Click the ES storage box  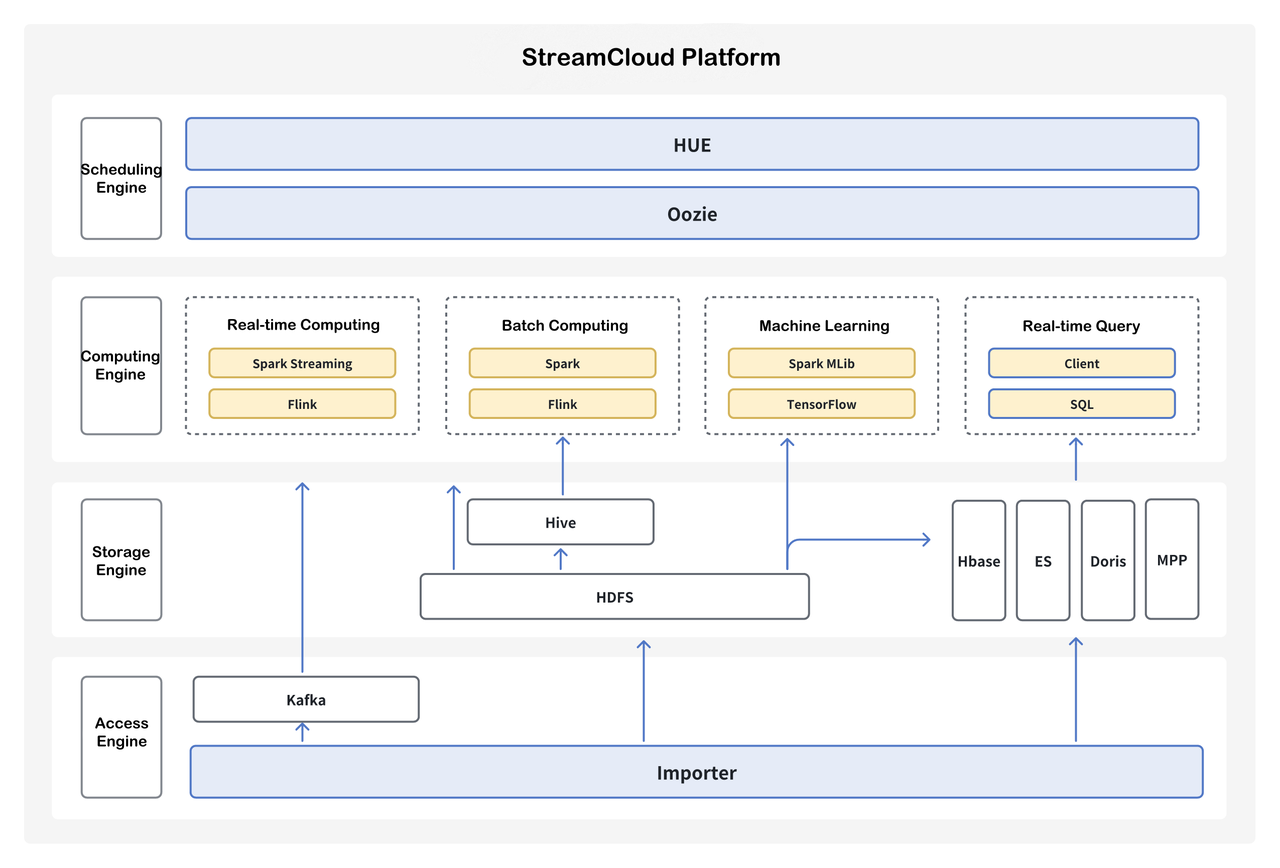point(1043,561)
